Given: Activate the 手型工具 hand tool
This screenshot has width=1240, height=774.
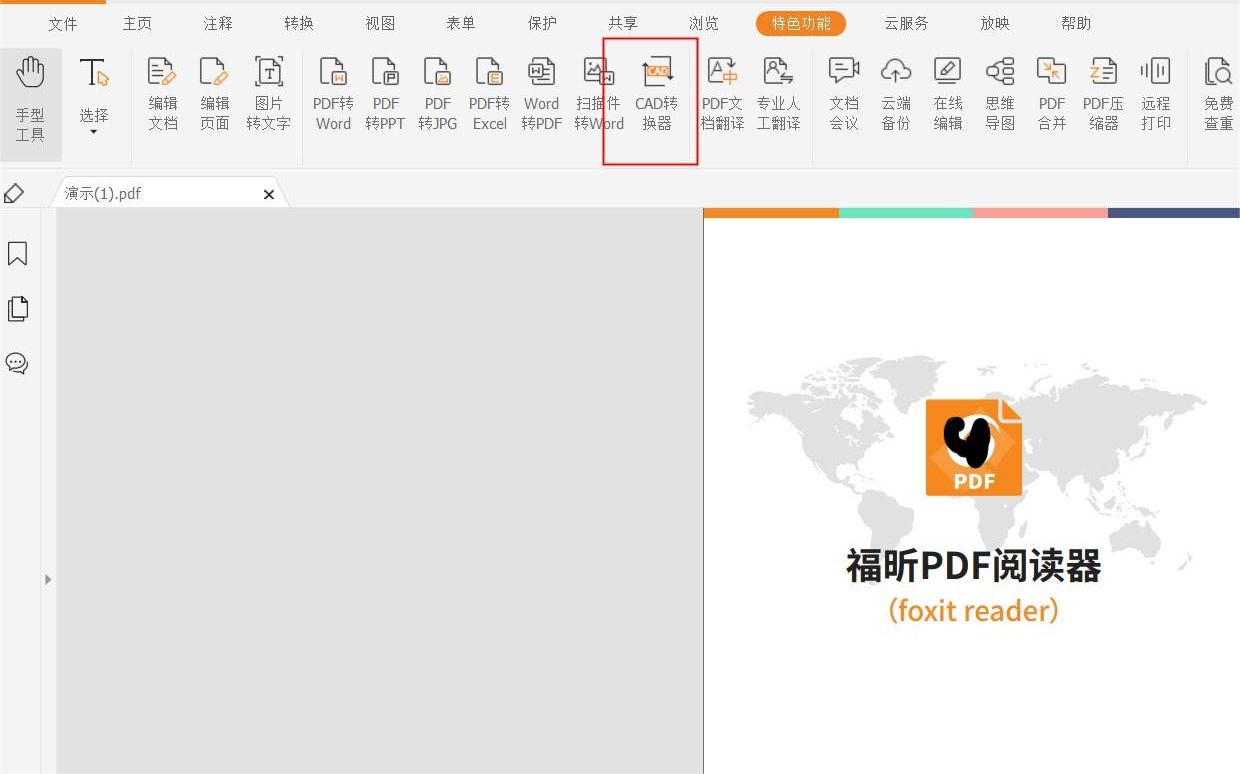Looking at the screenshot, I should [x=31, y=95].
